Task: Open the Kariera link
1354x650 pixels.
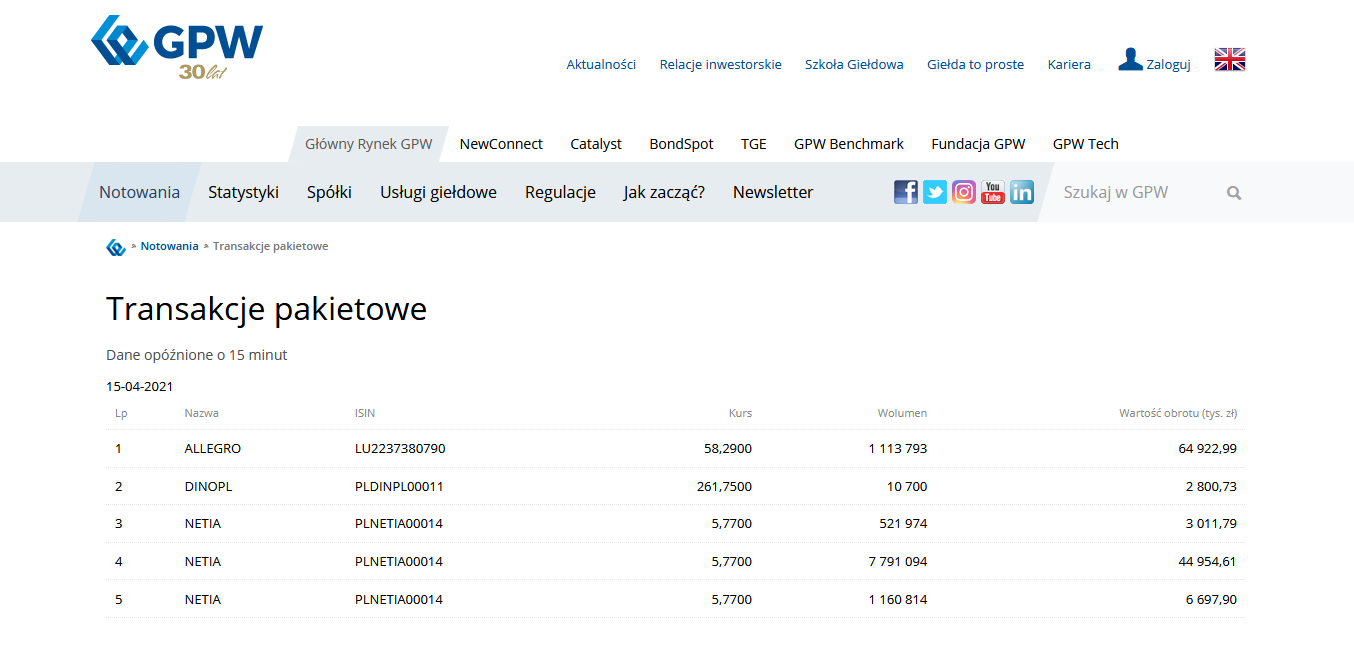Action: click(1069, 64)
